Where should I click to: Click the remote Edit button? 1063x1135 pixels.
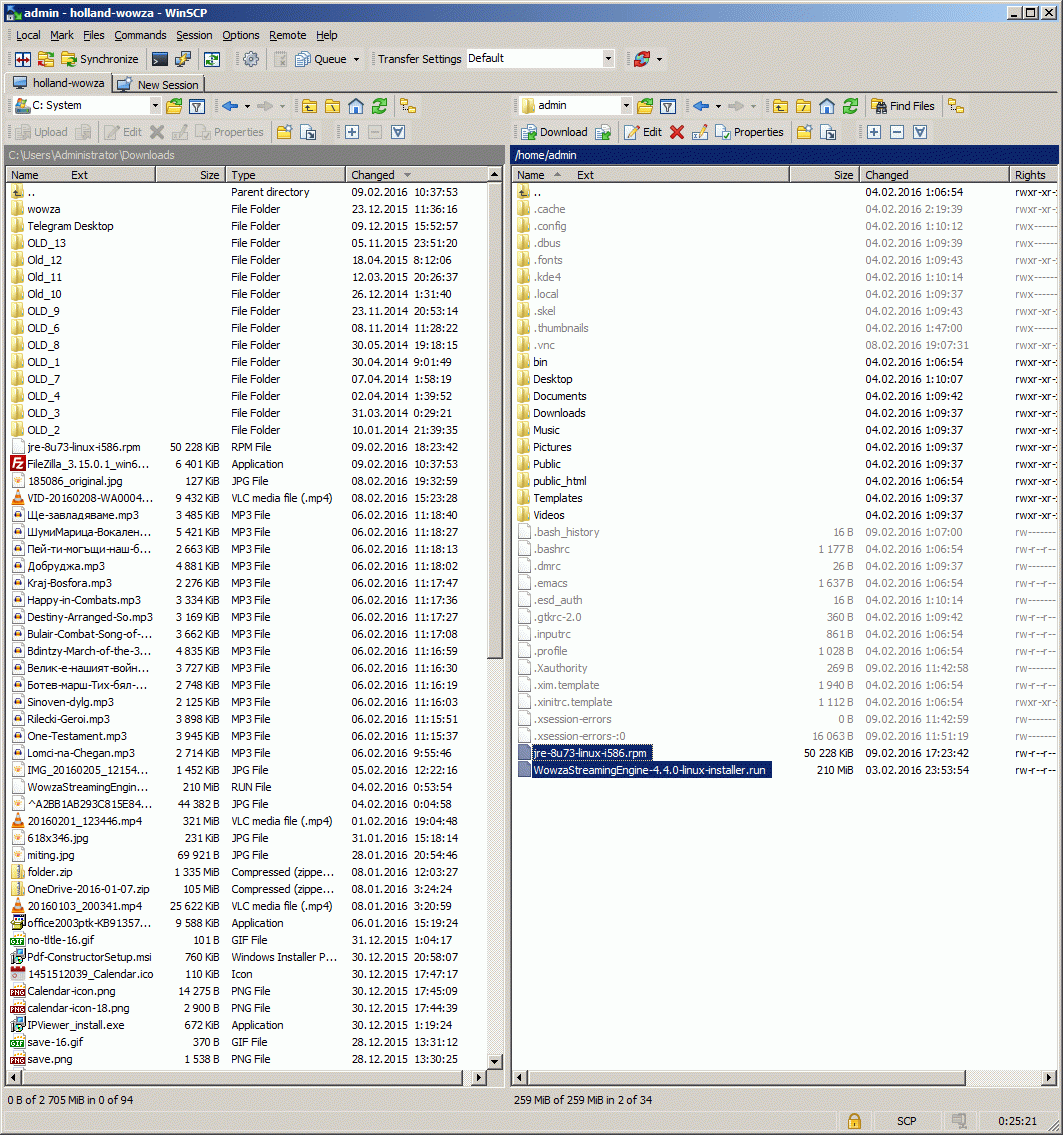tap(643, 132)
